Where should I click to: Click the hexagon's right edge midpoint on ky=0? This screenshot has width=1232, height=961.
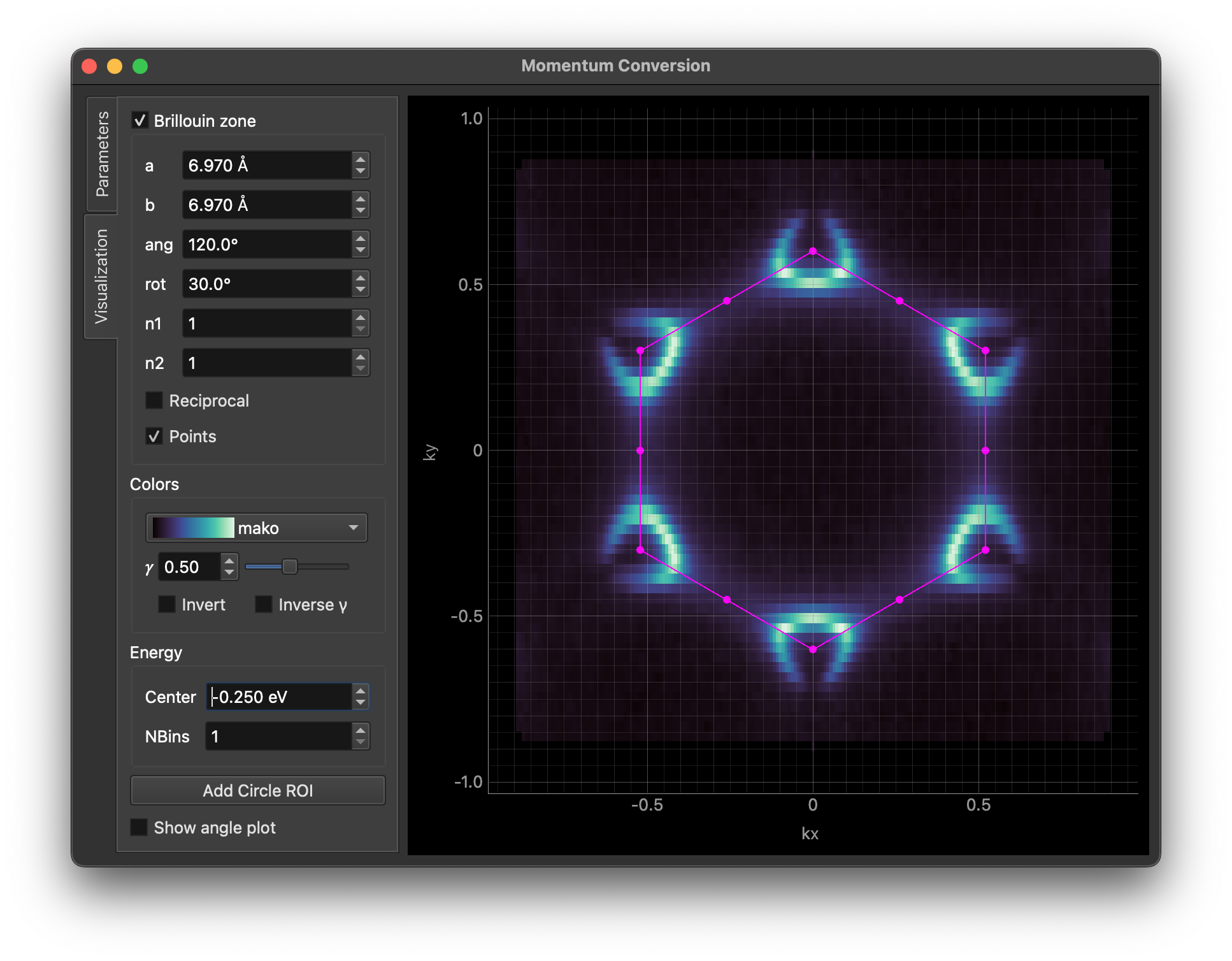click(x=985, y=451)
